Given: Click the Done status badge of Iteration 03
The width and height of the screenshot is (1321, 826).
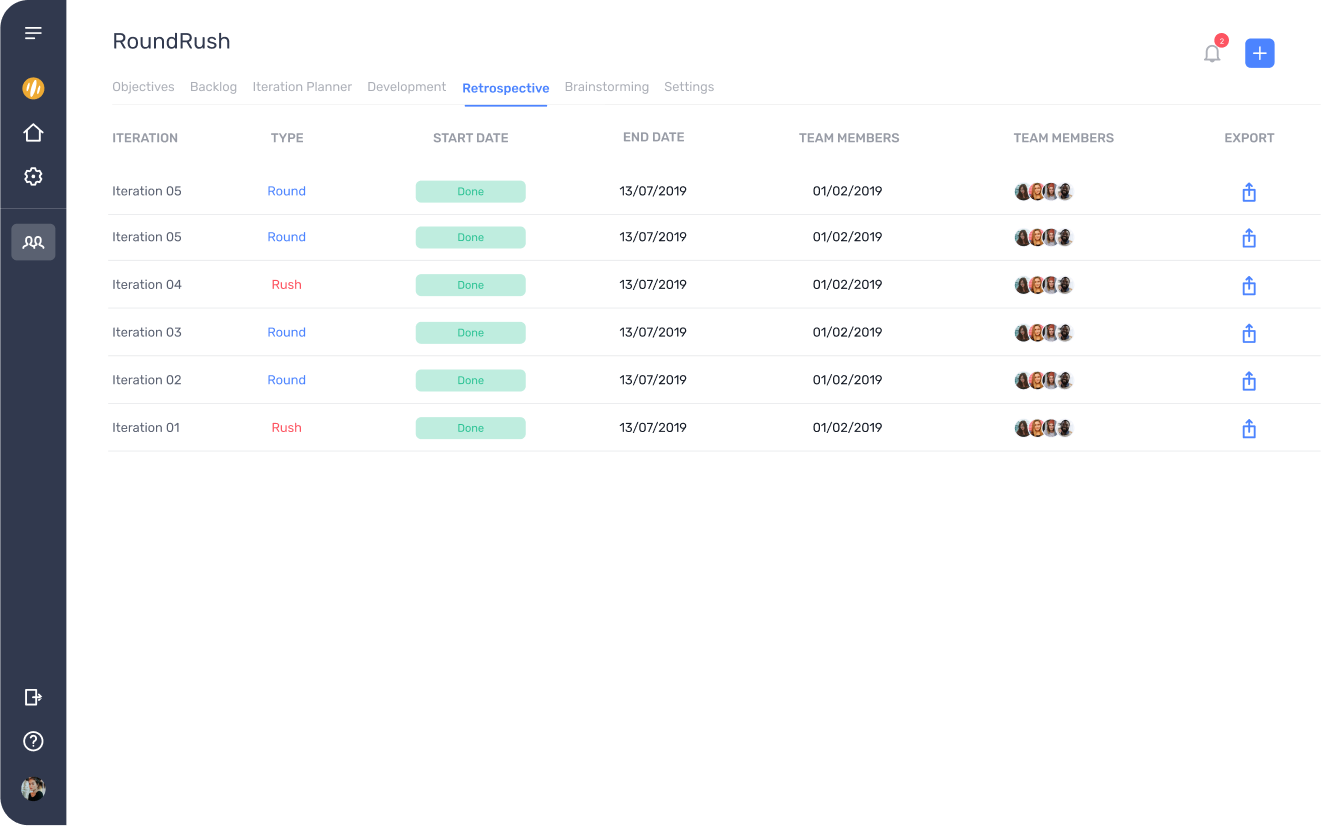Looking at the screenshot, I should (471, 333).
